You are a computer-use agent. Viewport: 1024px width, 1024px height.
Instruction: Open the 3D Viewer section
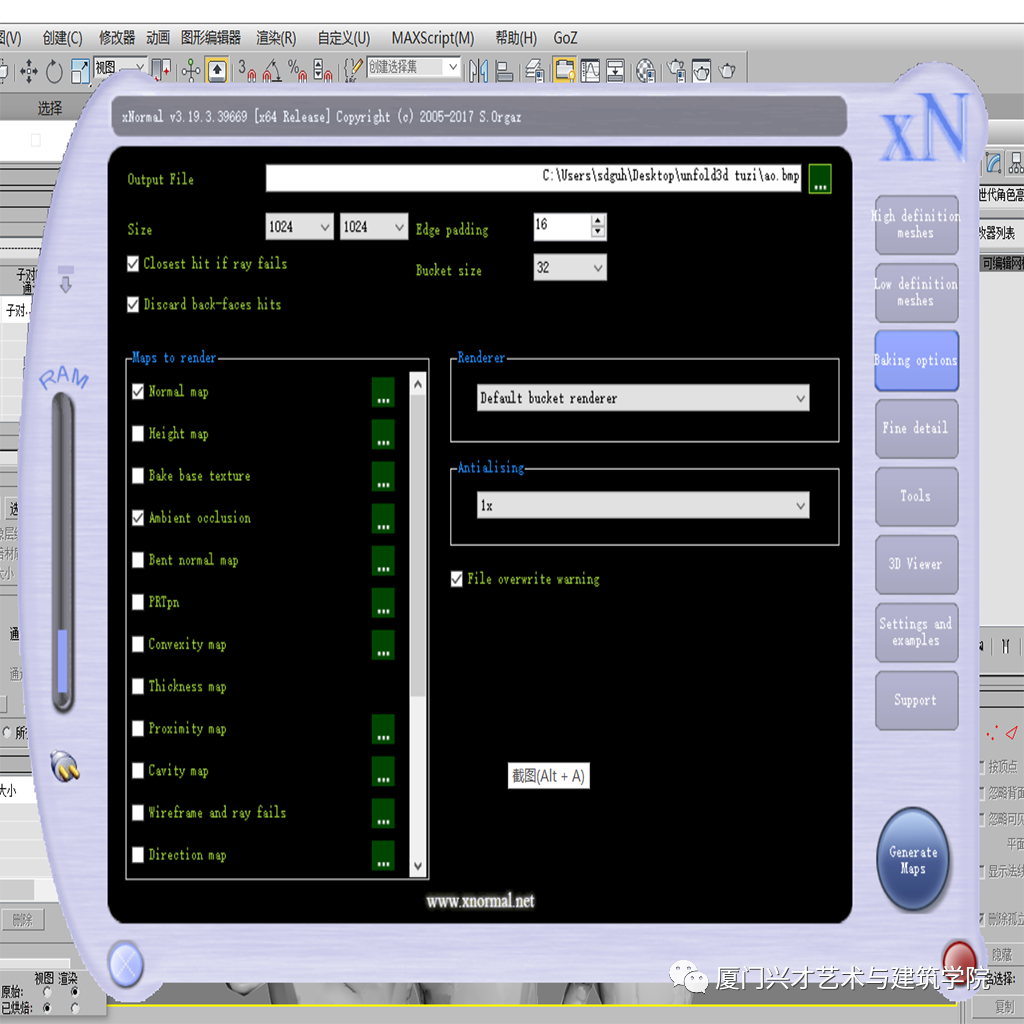917,564
